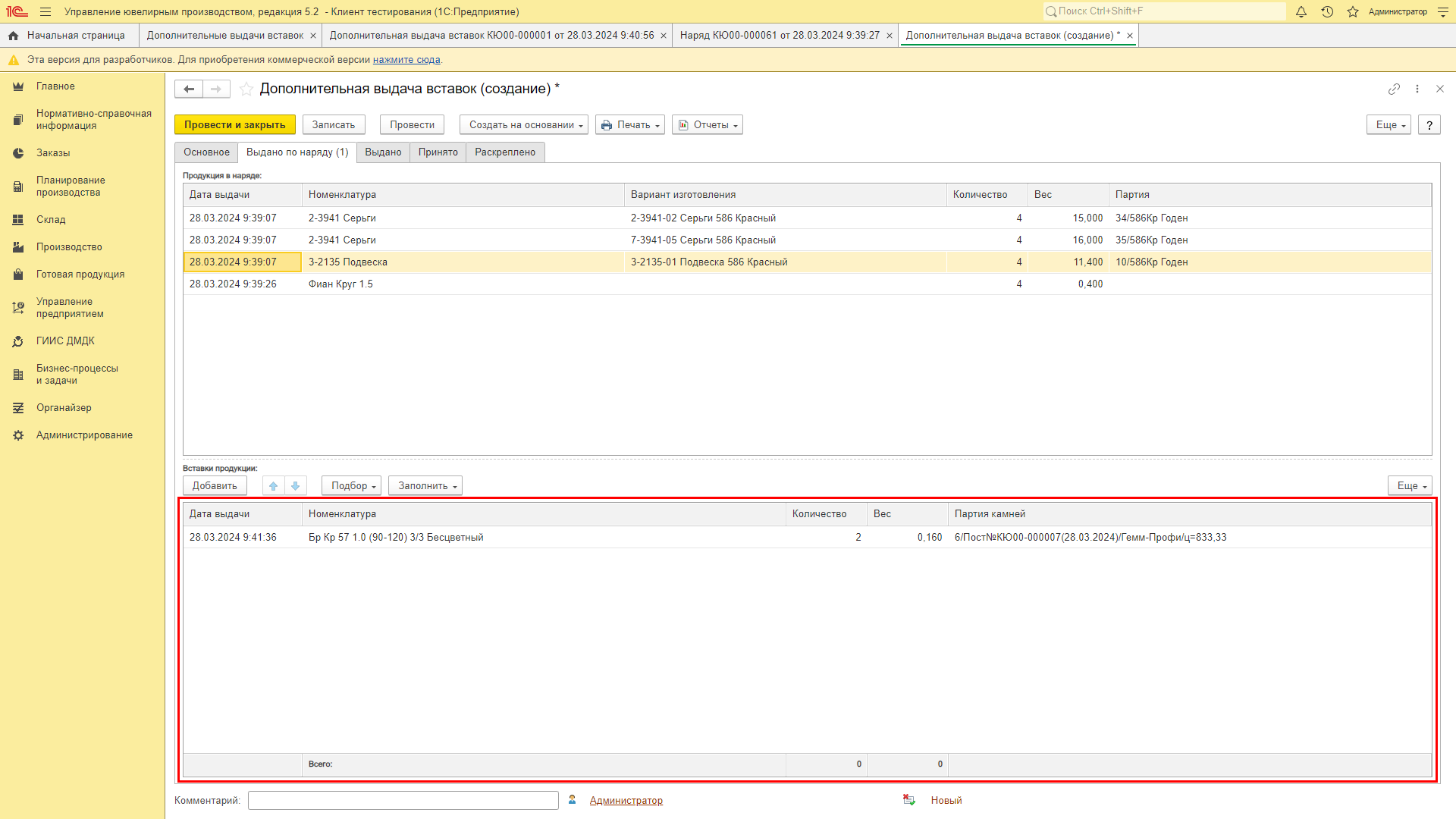Open Бизнес-процессы и задачи section
This screenshot has width=1456, height=819.
(x=77, y=375)
